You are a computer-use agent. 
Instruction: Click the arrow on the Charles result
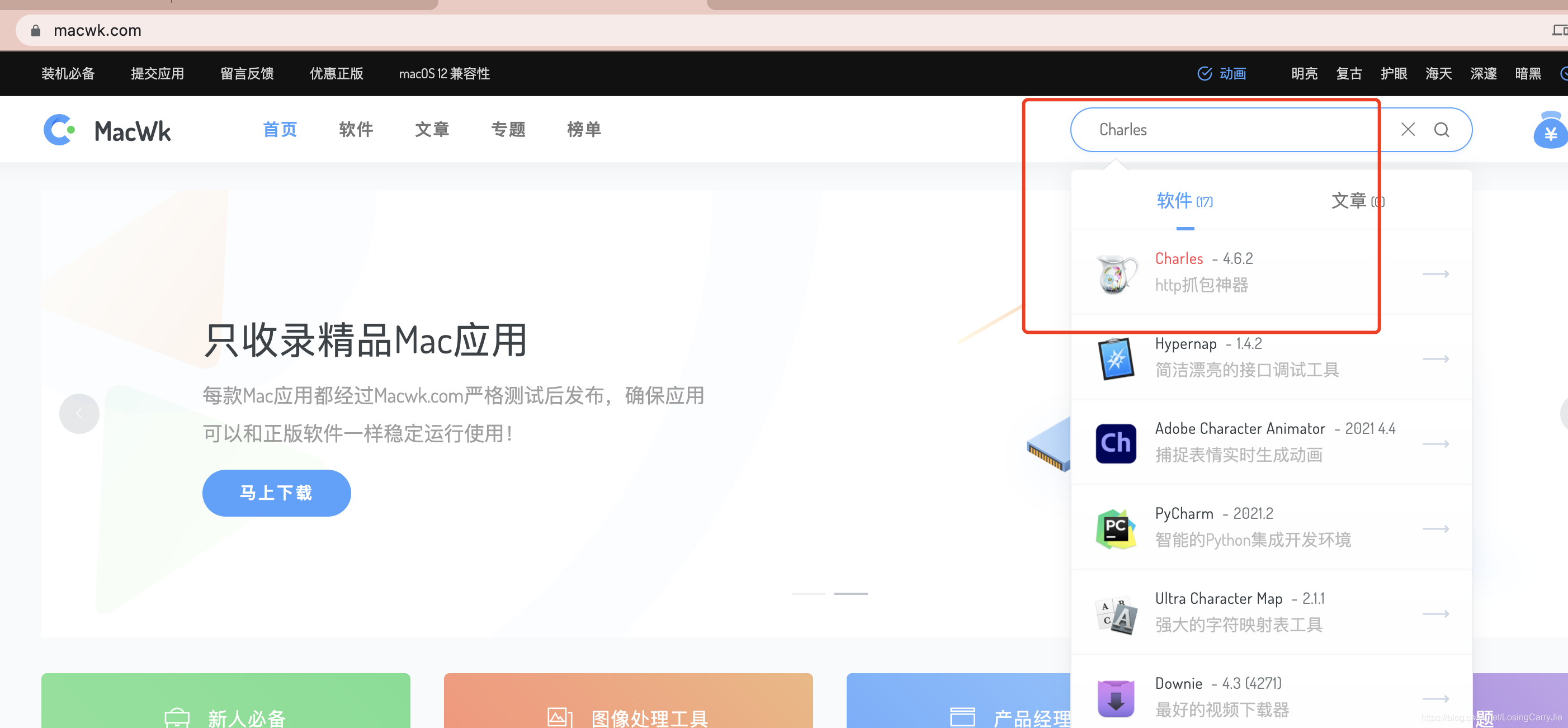[1435, 274]
